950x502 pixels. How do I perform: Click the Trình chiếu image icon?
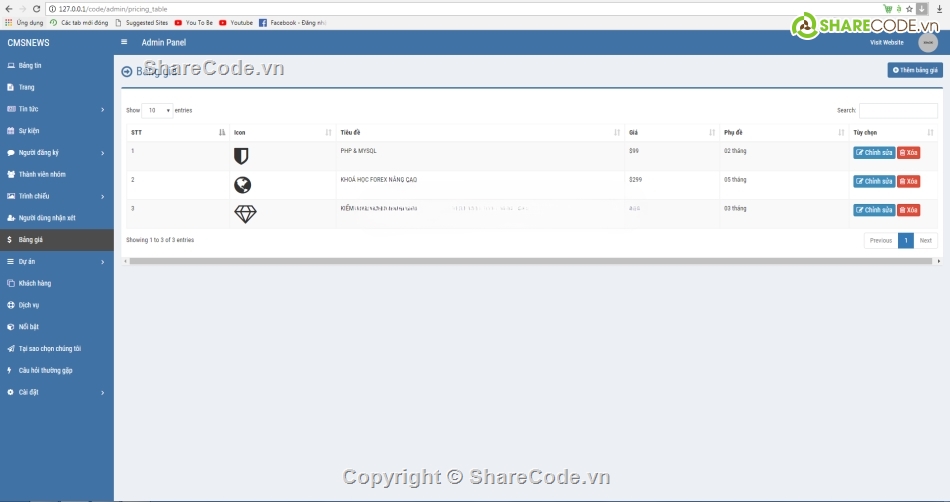pyautogui.click(x=11, y=196)
